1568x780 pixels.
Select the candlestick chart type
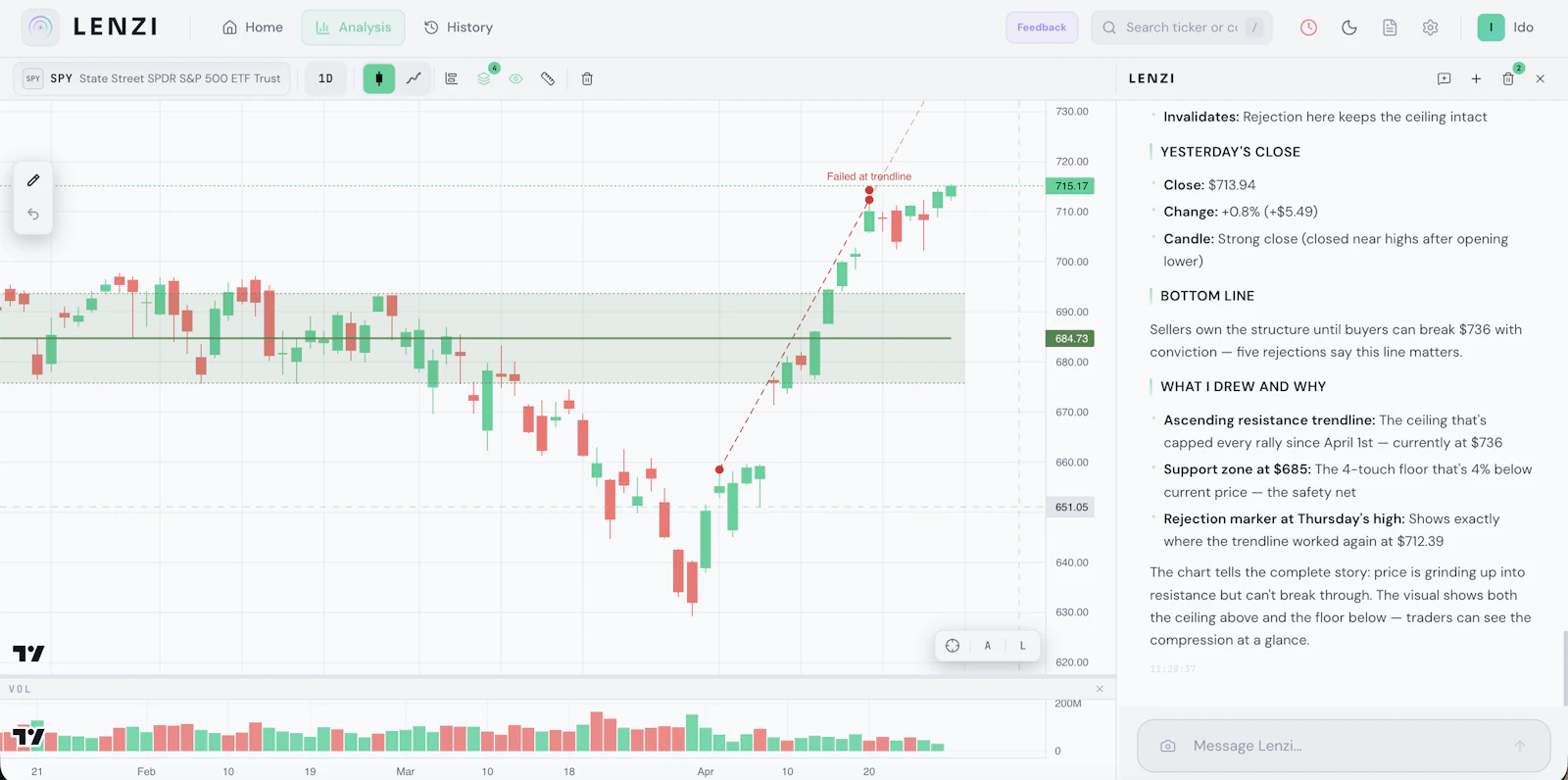point(379,78)
